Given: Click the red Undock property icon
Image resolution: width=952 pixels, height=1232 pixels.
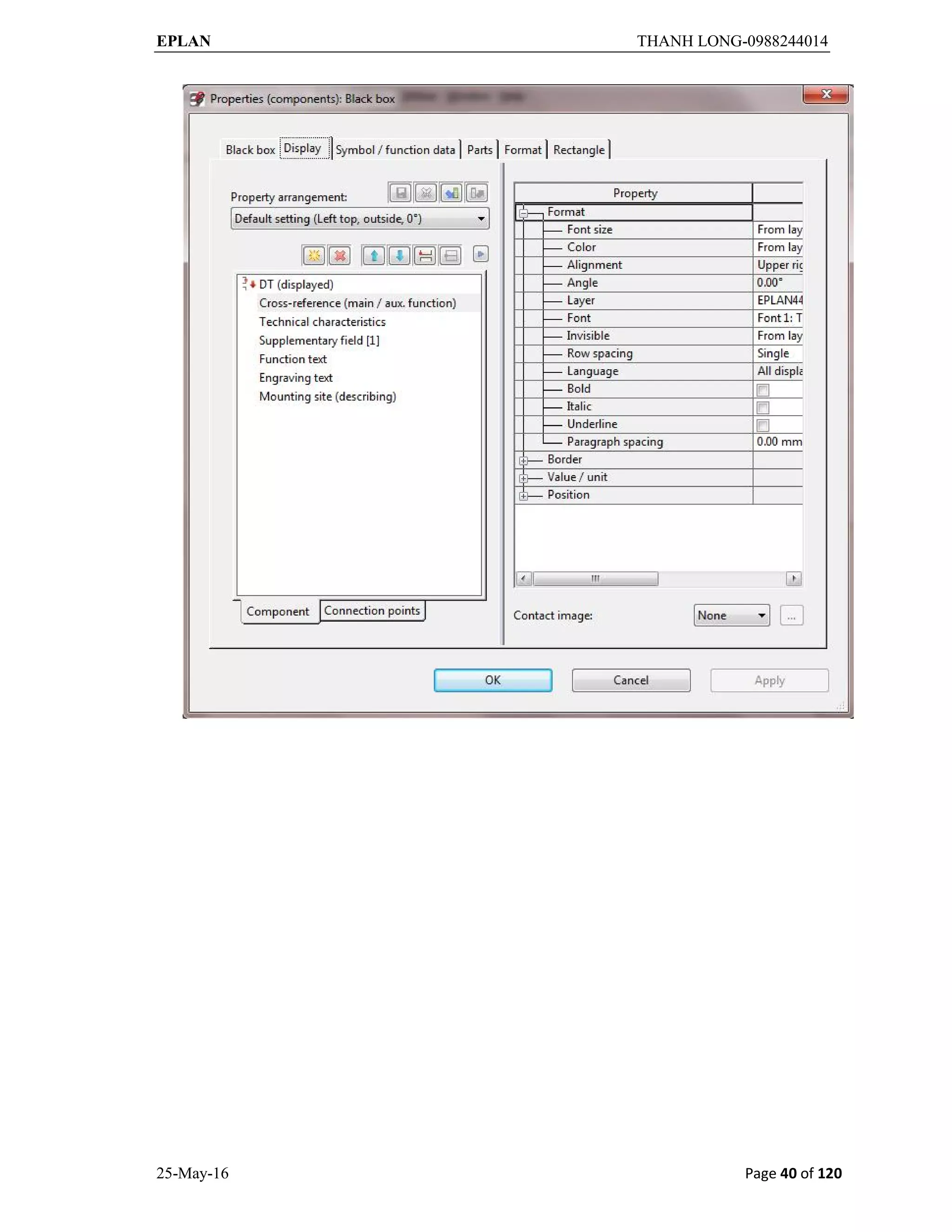Looking at the screenshot, I should (425, 256).
